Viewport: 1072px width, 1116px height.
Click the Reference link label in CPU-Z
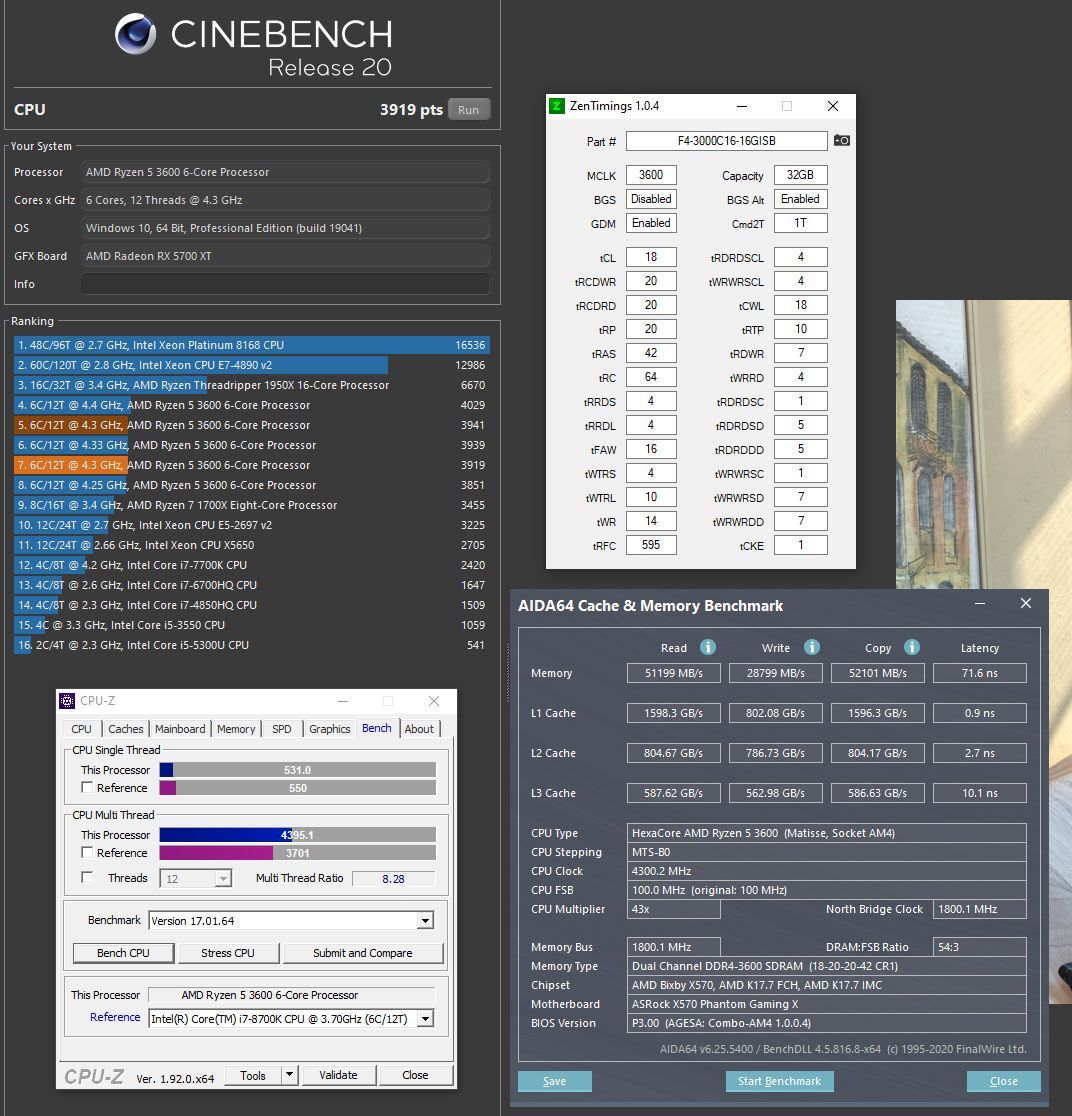[115, 1017]
